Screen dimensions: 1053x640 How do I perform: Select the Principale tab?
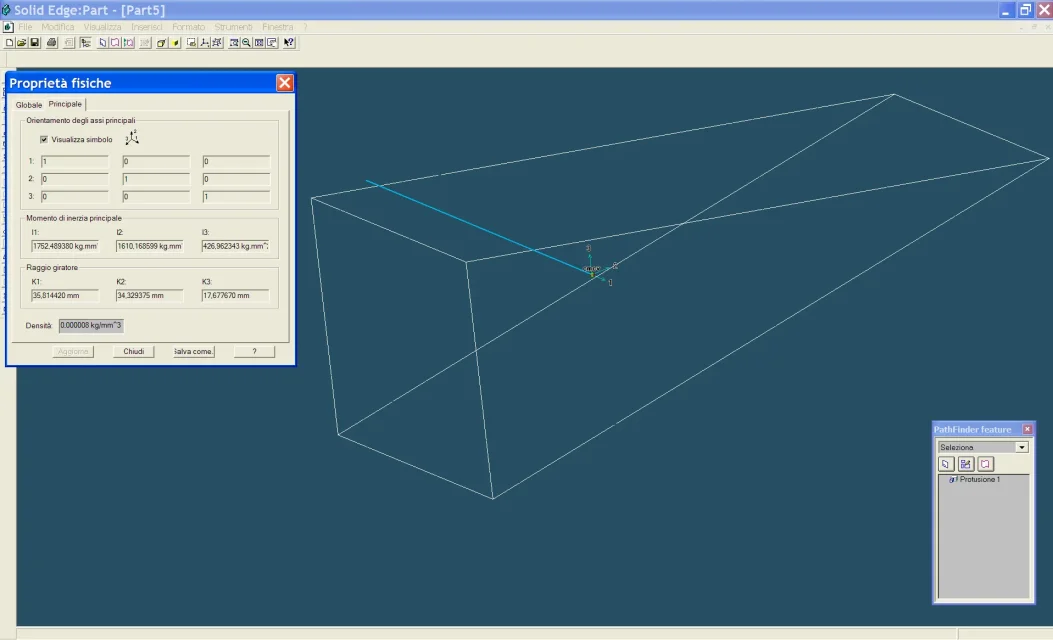click(66, 104)
